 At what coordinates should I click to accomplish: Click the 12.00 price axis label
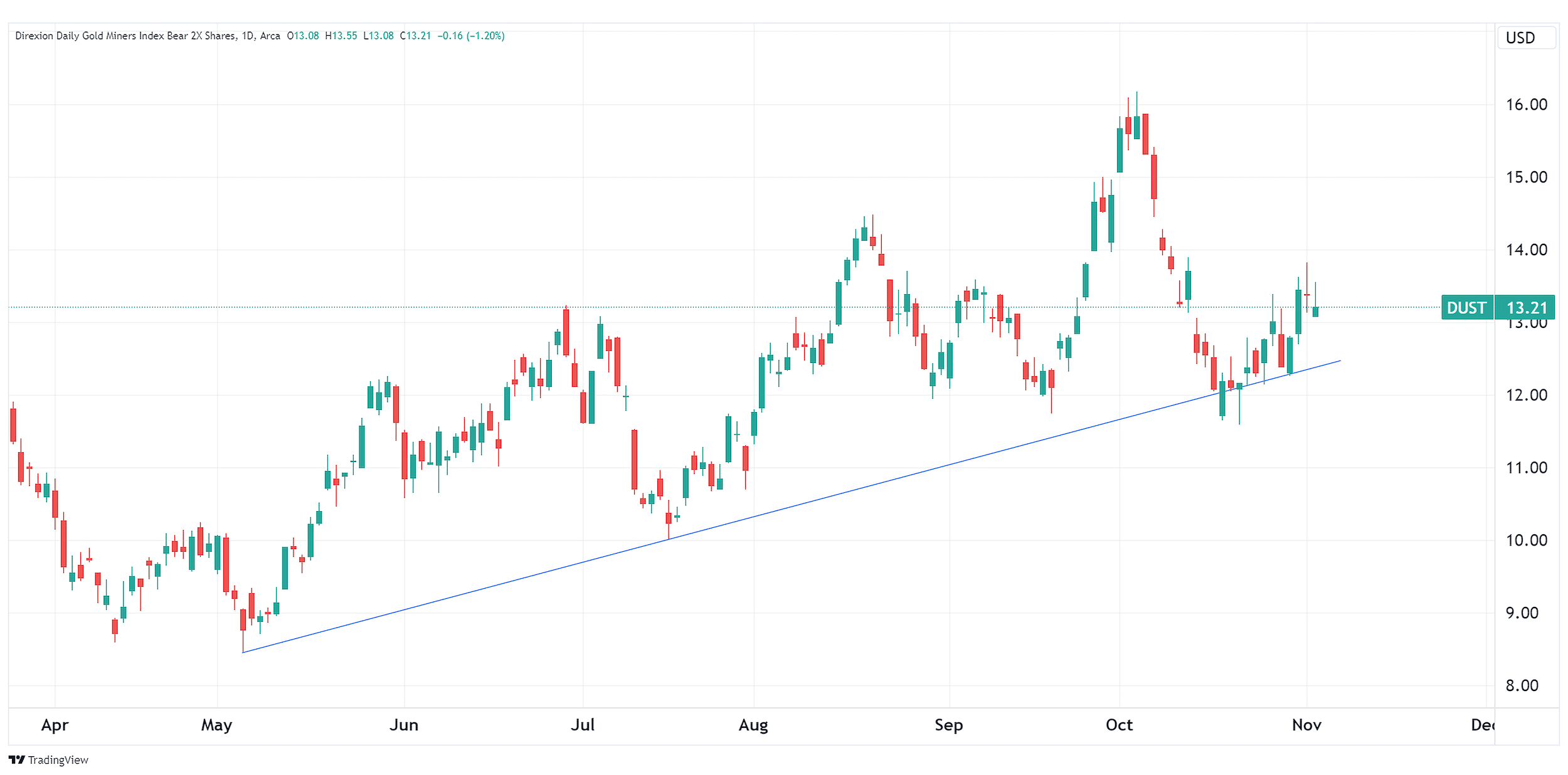point(1526,396)
